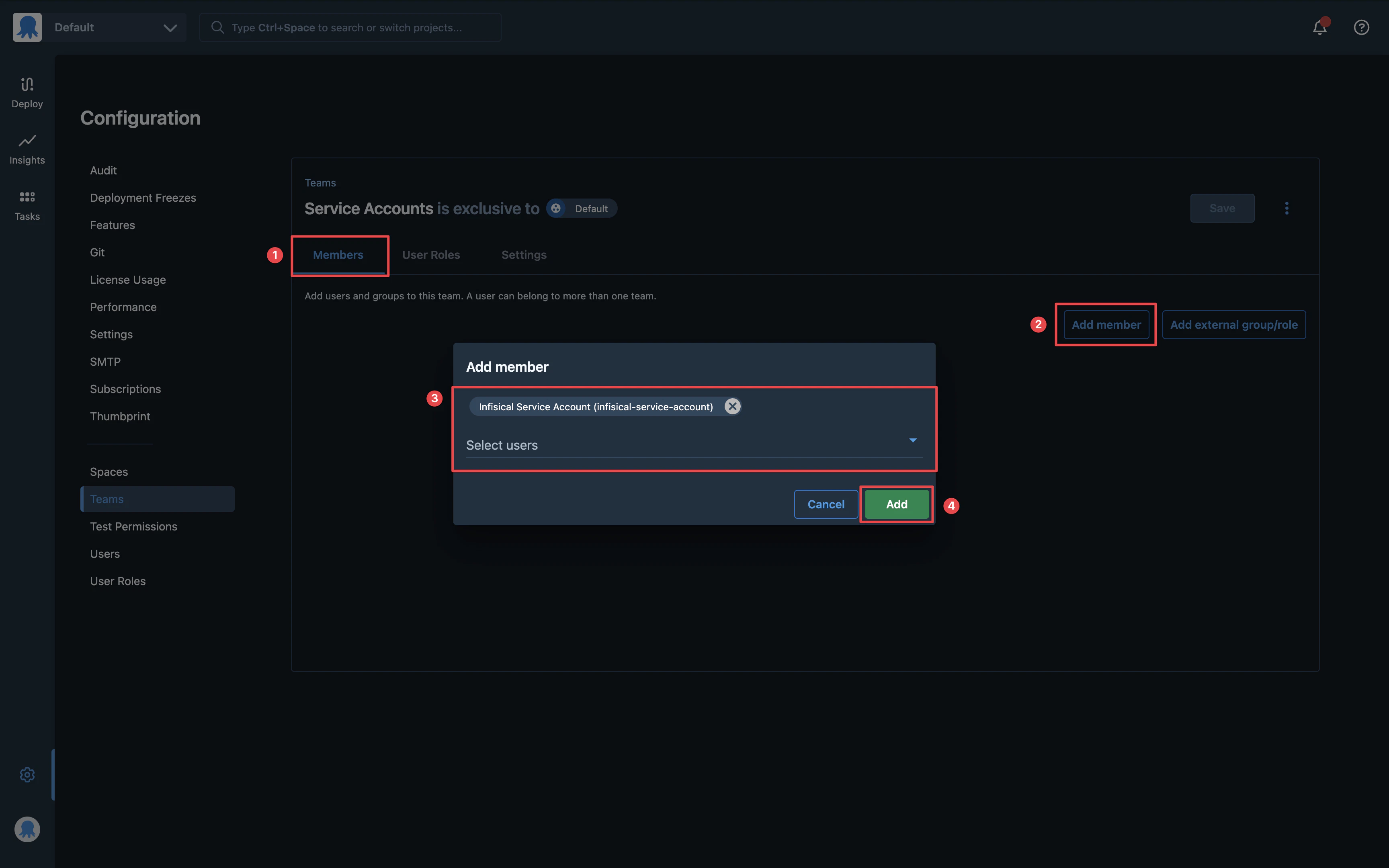
Task: Open Test Permissions page
Action: pyautogui.click(x=134, y=526)
